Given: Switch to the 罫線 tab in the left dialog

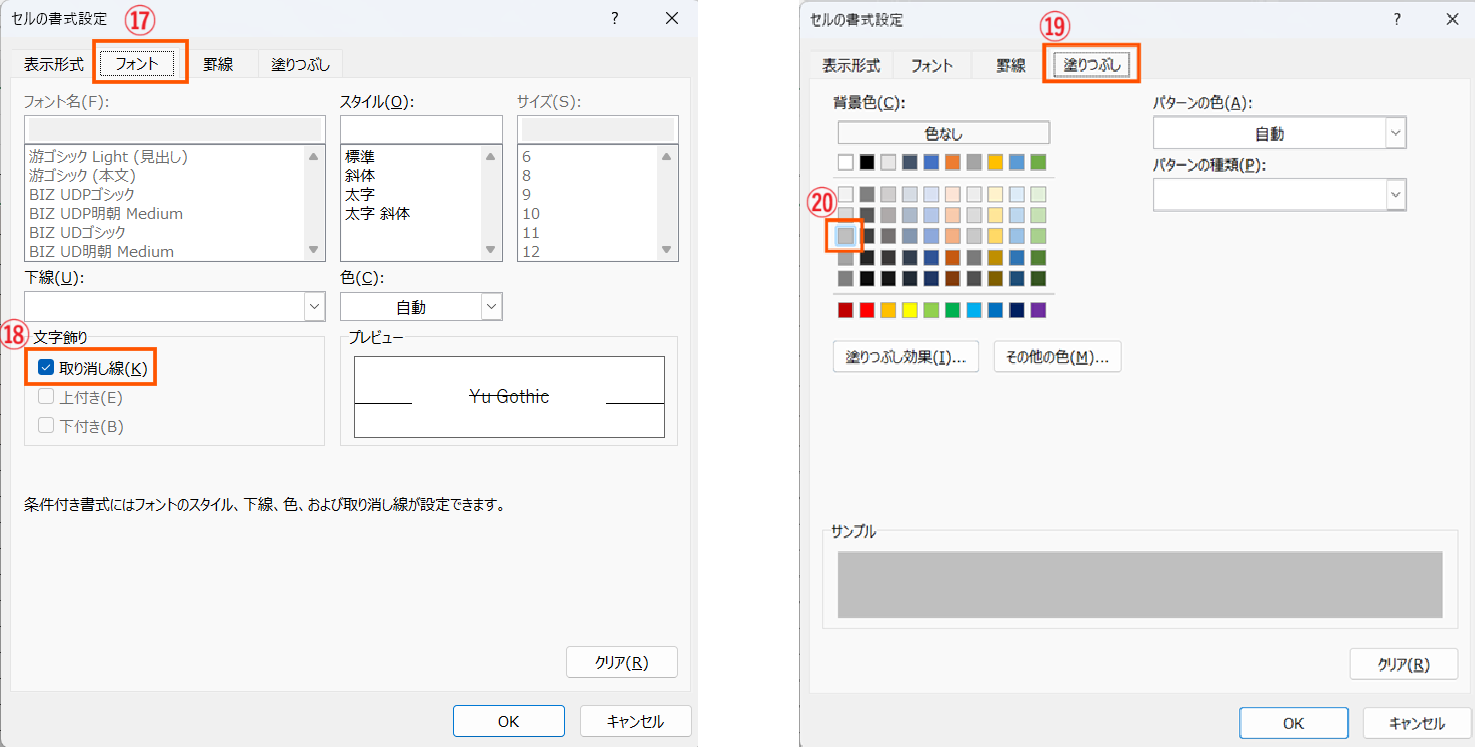Looking at the screenshot, I should point(218,65).
